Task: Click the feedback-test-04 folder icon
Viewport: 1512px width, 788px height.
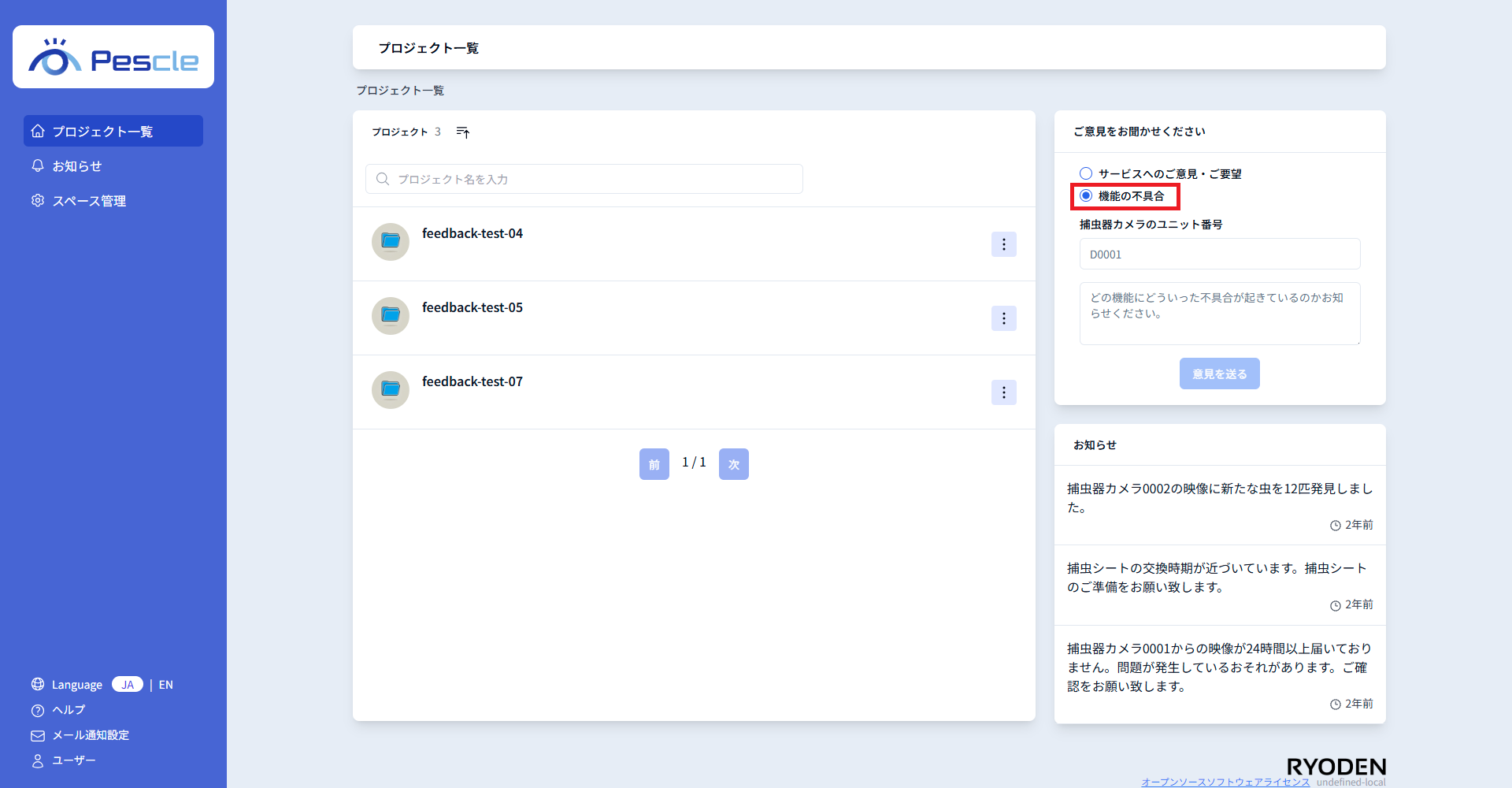Action: tap(391, 241)
